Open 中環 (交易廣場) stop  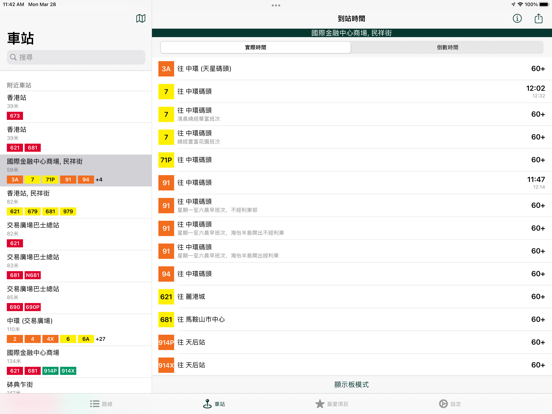[76, 330]
